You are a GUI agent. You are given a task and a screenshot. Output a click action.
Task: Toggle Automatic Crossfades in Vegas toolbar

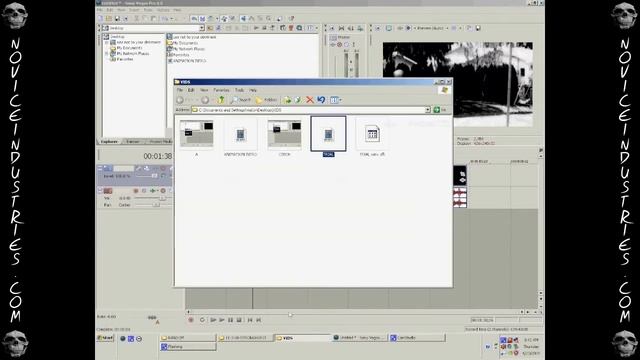202,18
